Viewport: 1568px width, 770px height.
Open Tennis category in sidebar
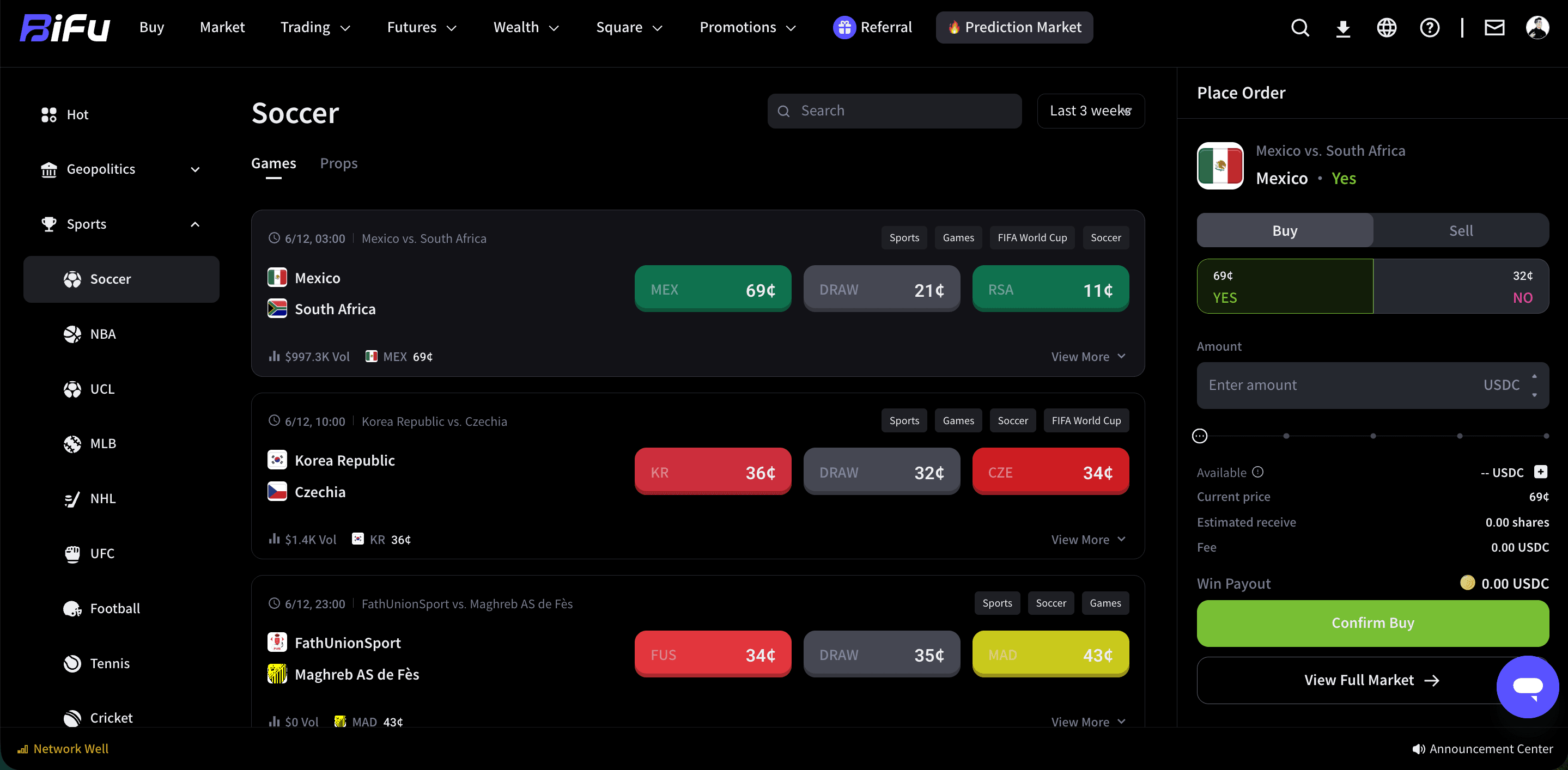click(121, 663)
